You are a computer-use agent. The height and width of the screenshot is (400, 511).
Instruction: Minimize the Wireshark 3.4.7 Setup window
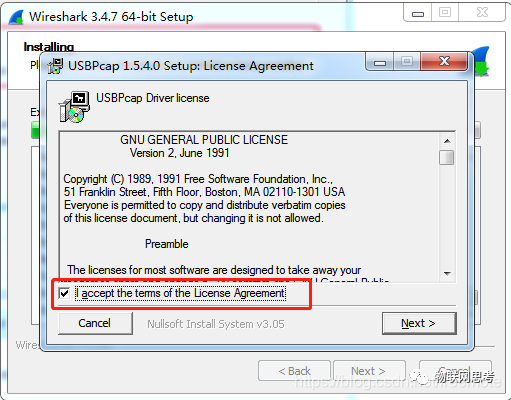click(x=418, y=13)
